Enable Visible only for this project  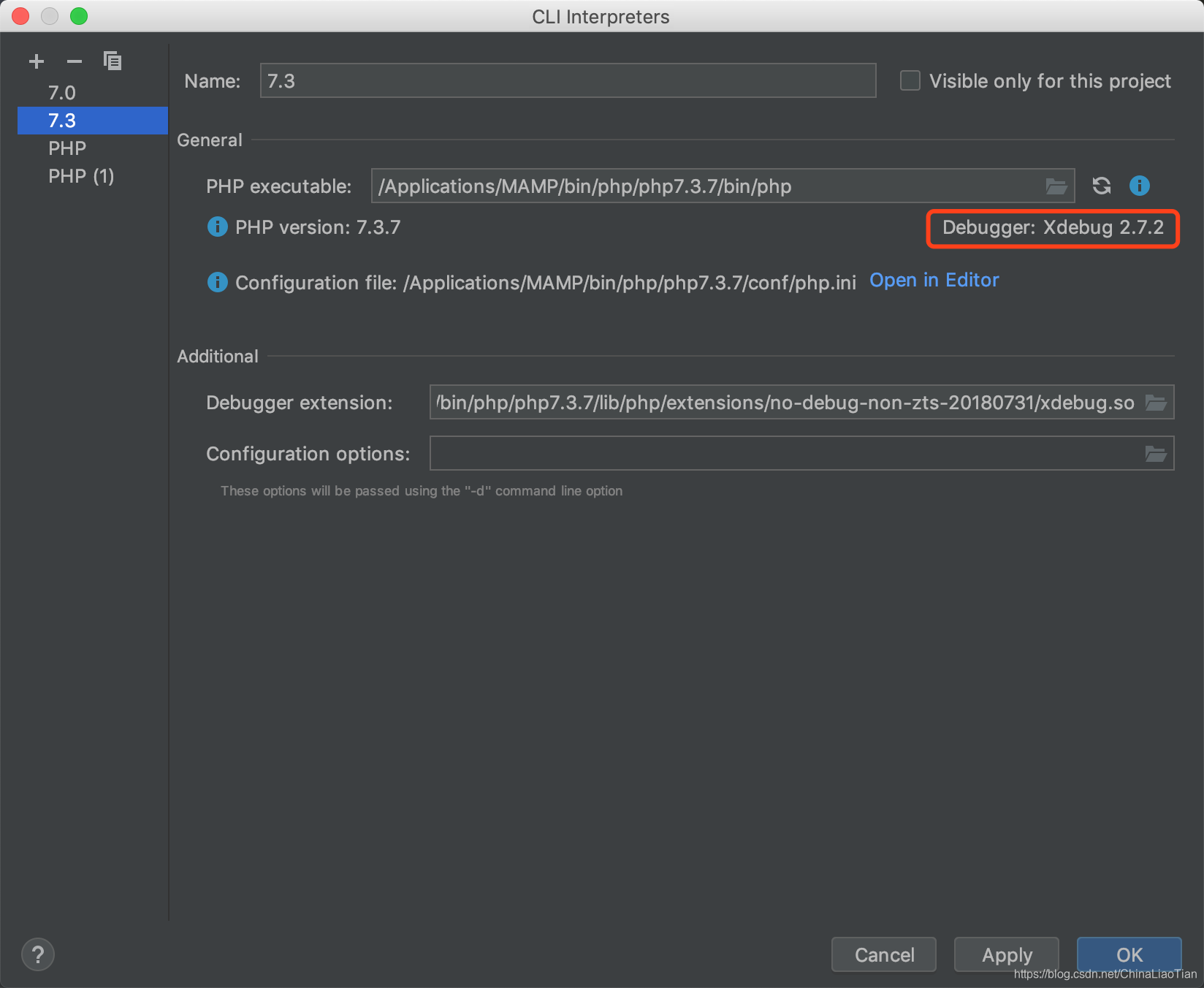click(x=910, y=80)
